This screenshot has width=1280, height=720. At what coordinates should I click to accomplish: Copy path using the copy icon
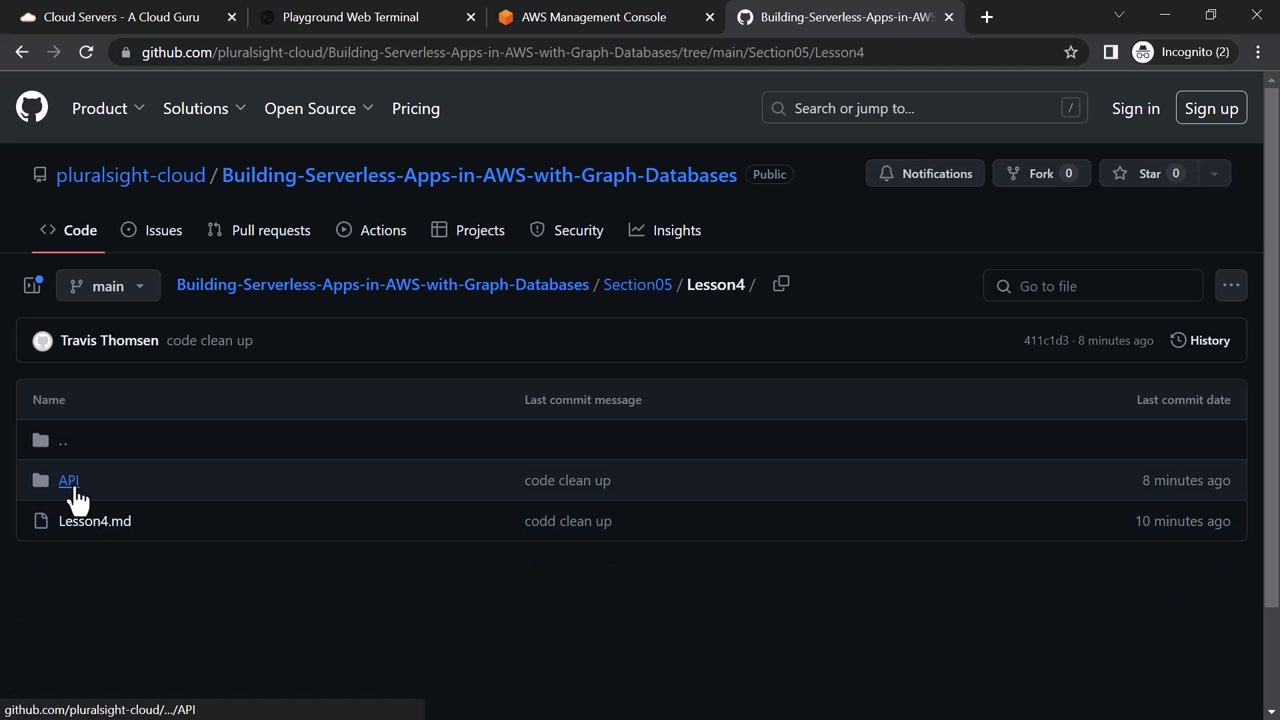(781, 284)
